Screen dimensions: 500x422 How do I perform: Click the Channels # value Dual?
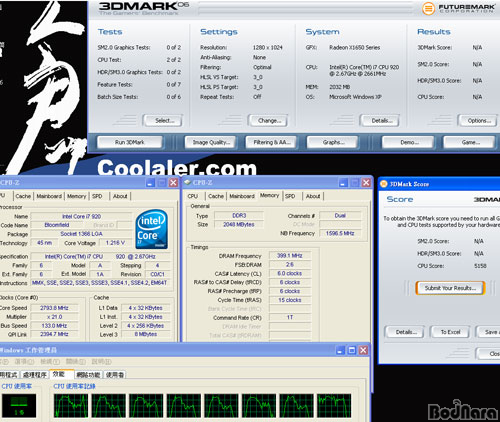pos(340,216)
